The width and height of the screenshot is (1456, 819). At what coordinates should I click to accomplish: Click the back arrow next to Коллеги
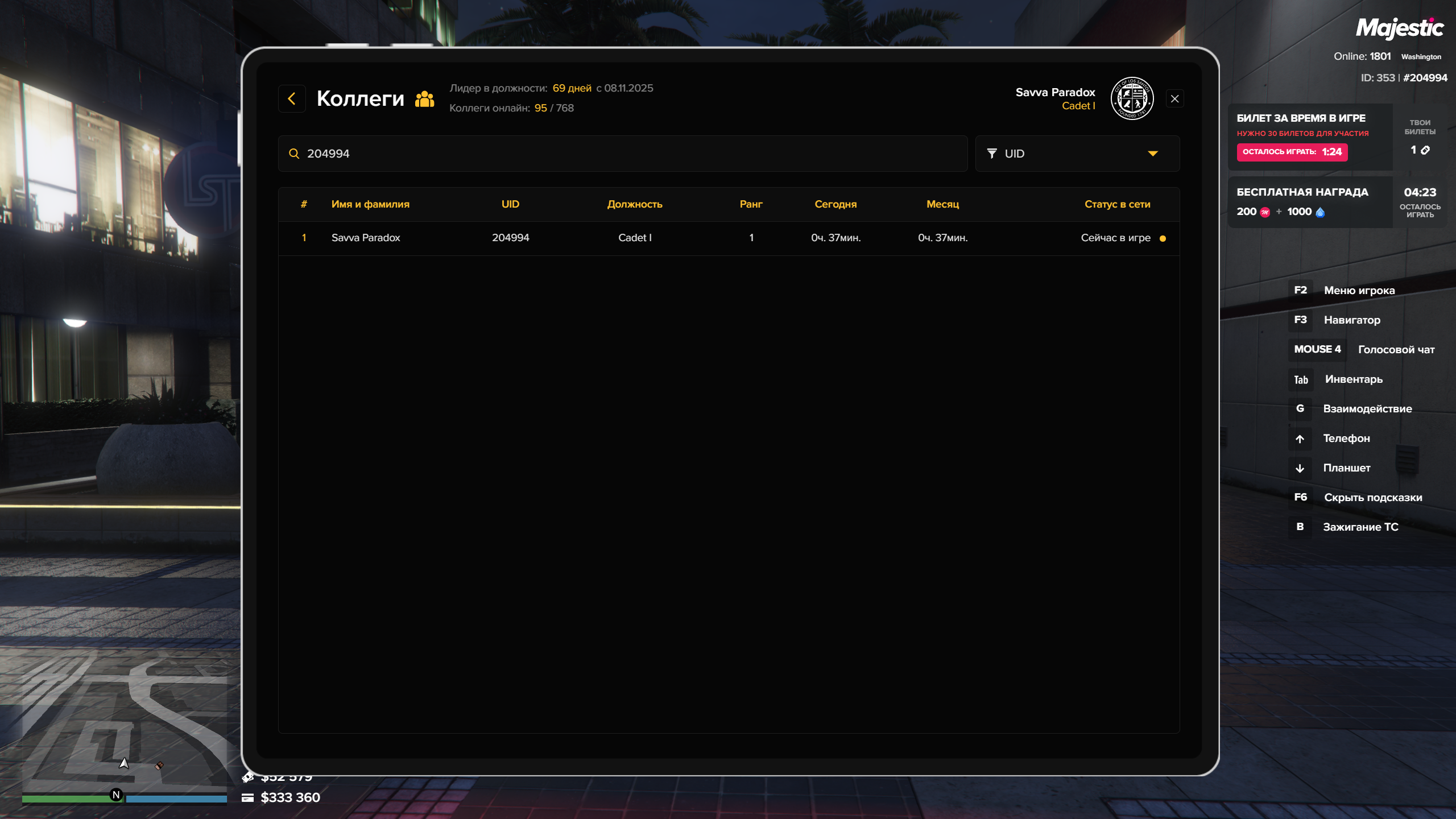292,99
